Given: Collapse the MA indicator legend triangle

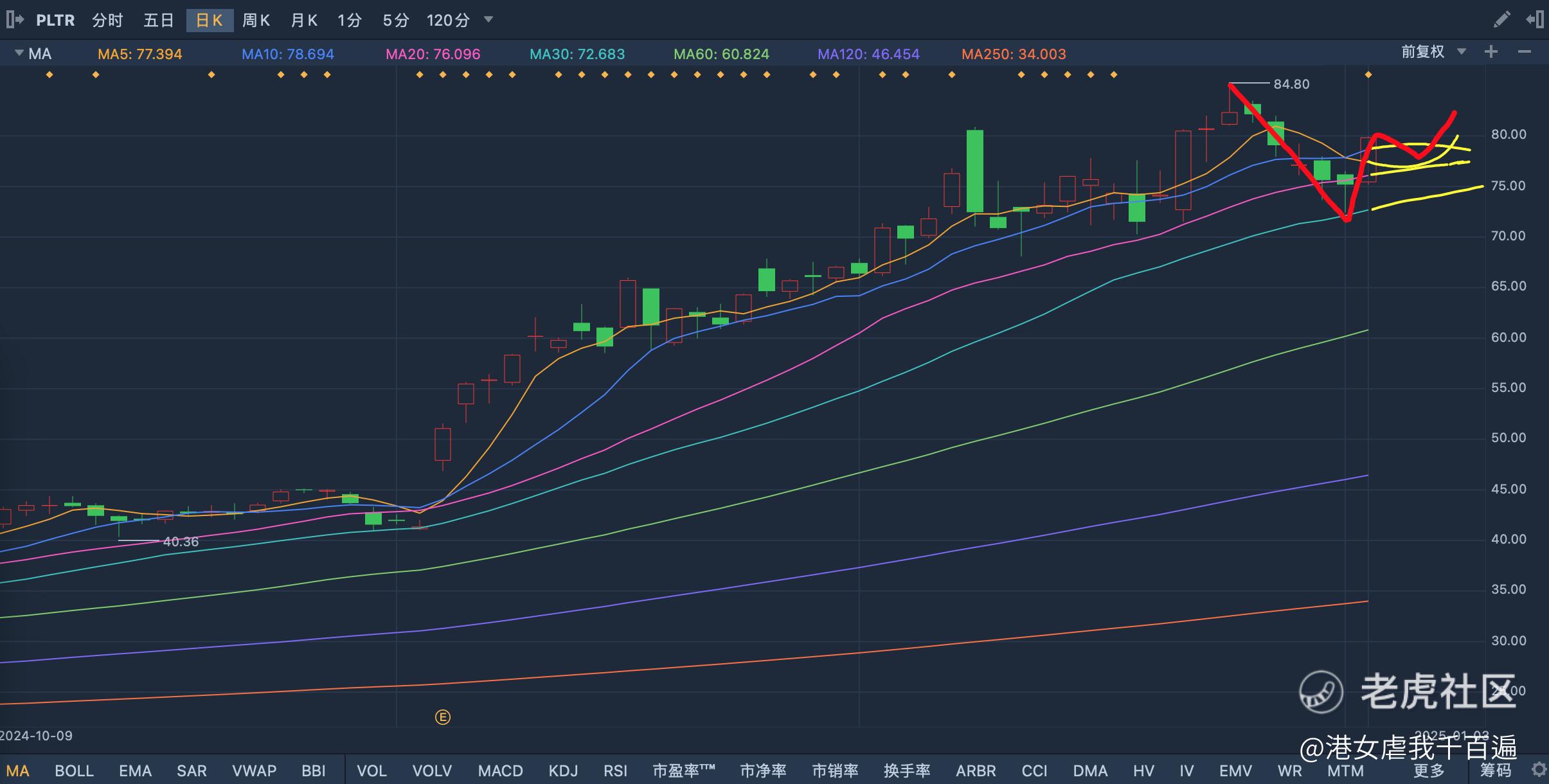Looking at the screenshot, I should click(18, 53).
